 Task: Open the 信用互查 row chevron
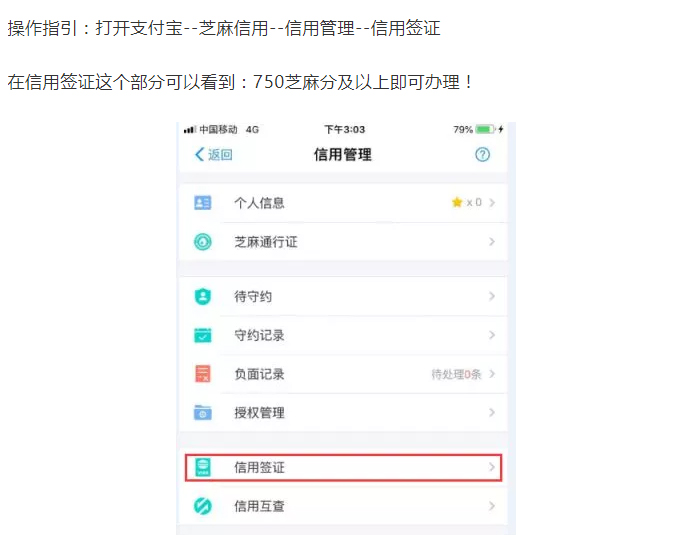[492, 506]
